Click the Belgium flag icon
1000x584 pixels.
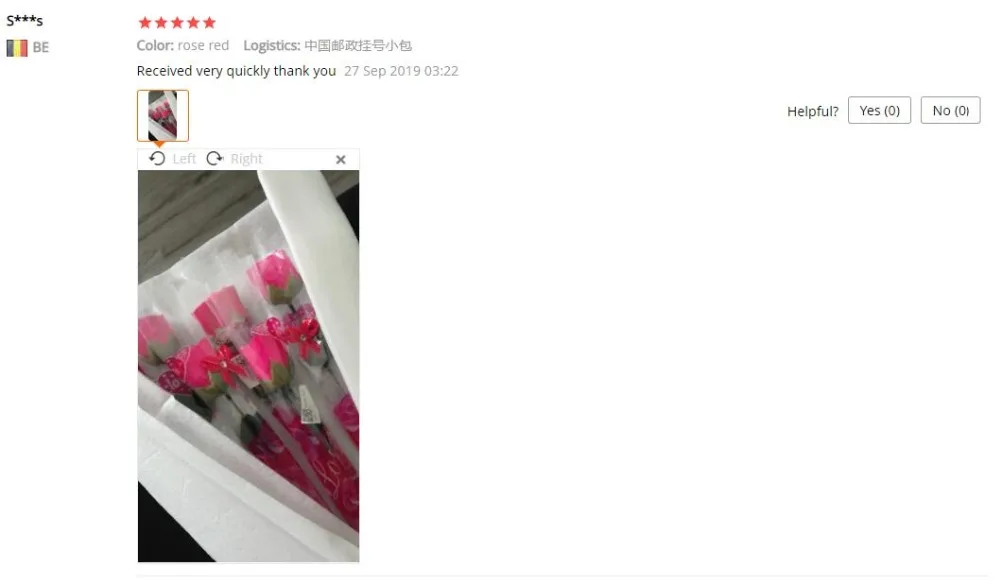[17, 48]
